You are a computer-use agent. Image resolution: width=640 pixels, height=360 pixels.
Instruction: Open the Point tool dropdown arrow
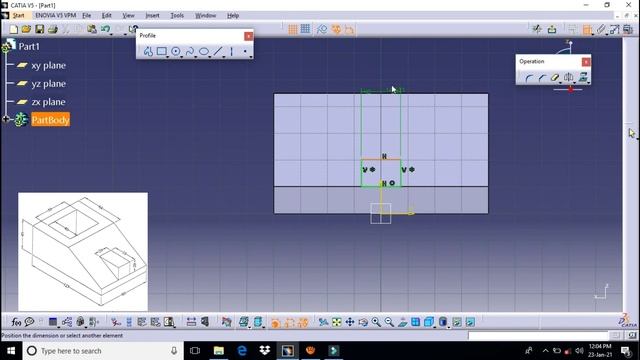pos(251,57)
